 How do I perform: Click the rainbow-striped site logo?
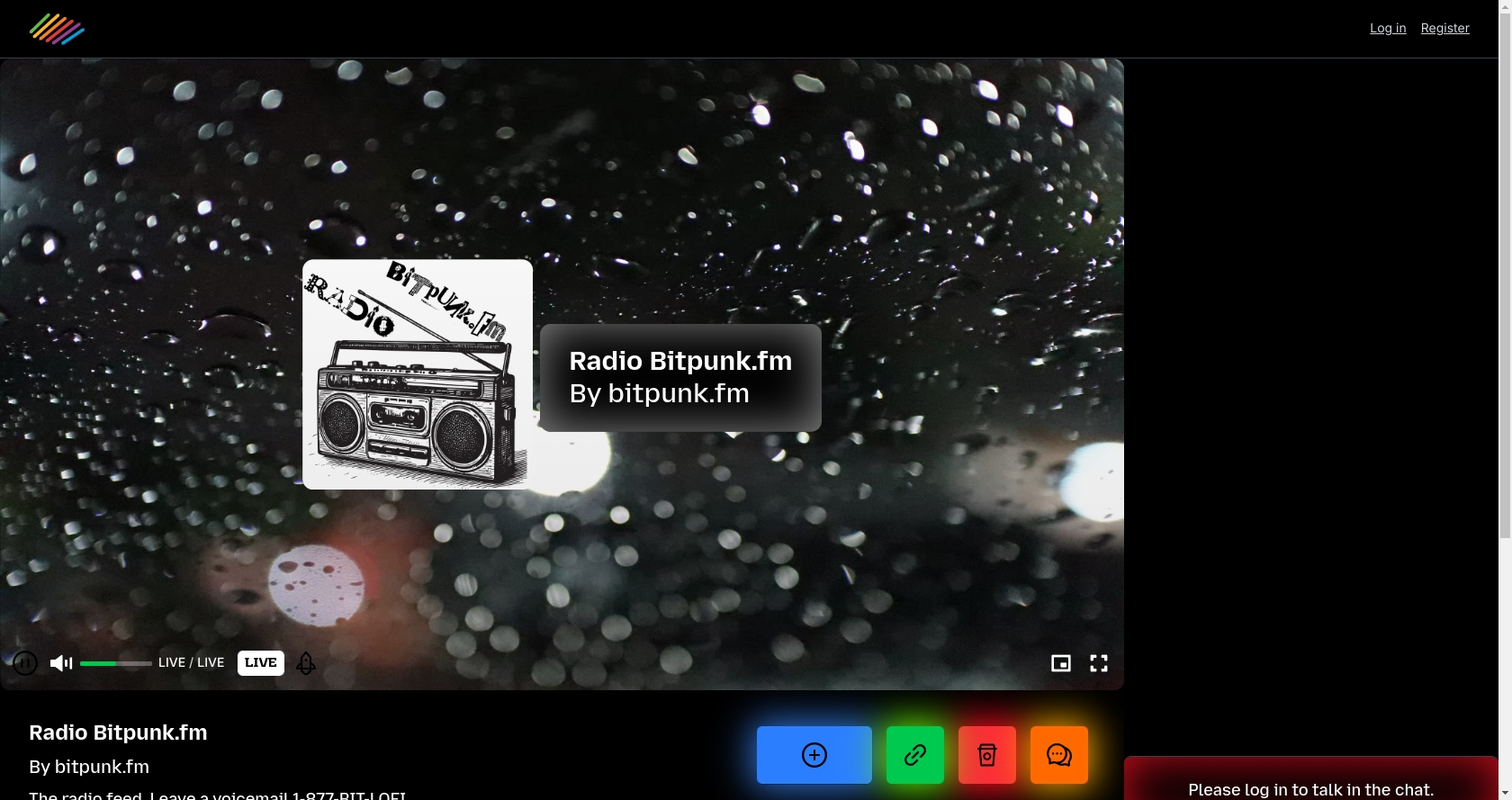tap(57, 29)
